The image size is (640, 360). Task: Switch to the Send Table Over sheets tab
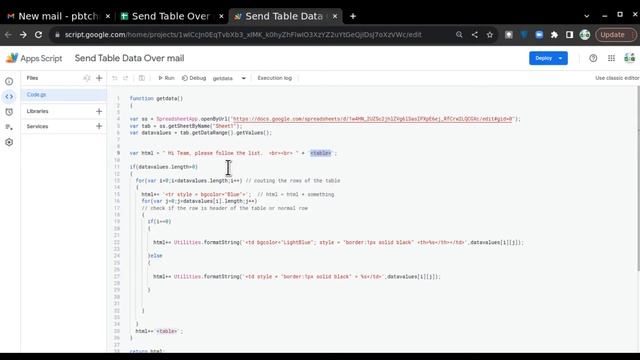pyautogui.click(x=171, y=16)
